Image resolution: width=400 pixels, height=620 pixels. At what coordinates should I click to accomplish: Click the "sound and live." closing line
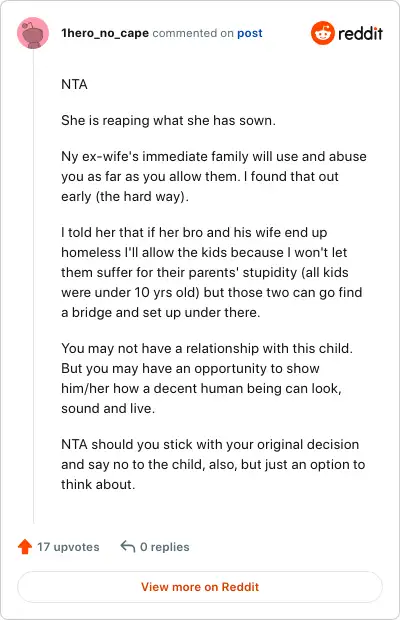tap(108, 408)
